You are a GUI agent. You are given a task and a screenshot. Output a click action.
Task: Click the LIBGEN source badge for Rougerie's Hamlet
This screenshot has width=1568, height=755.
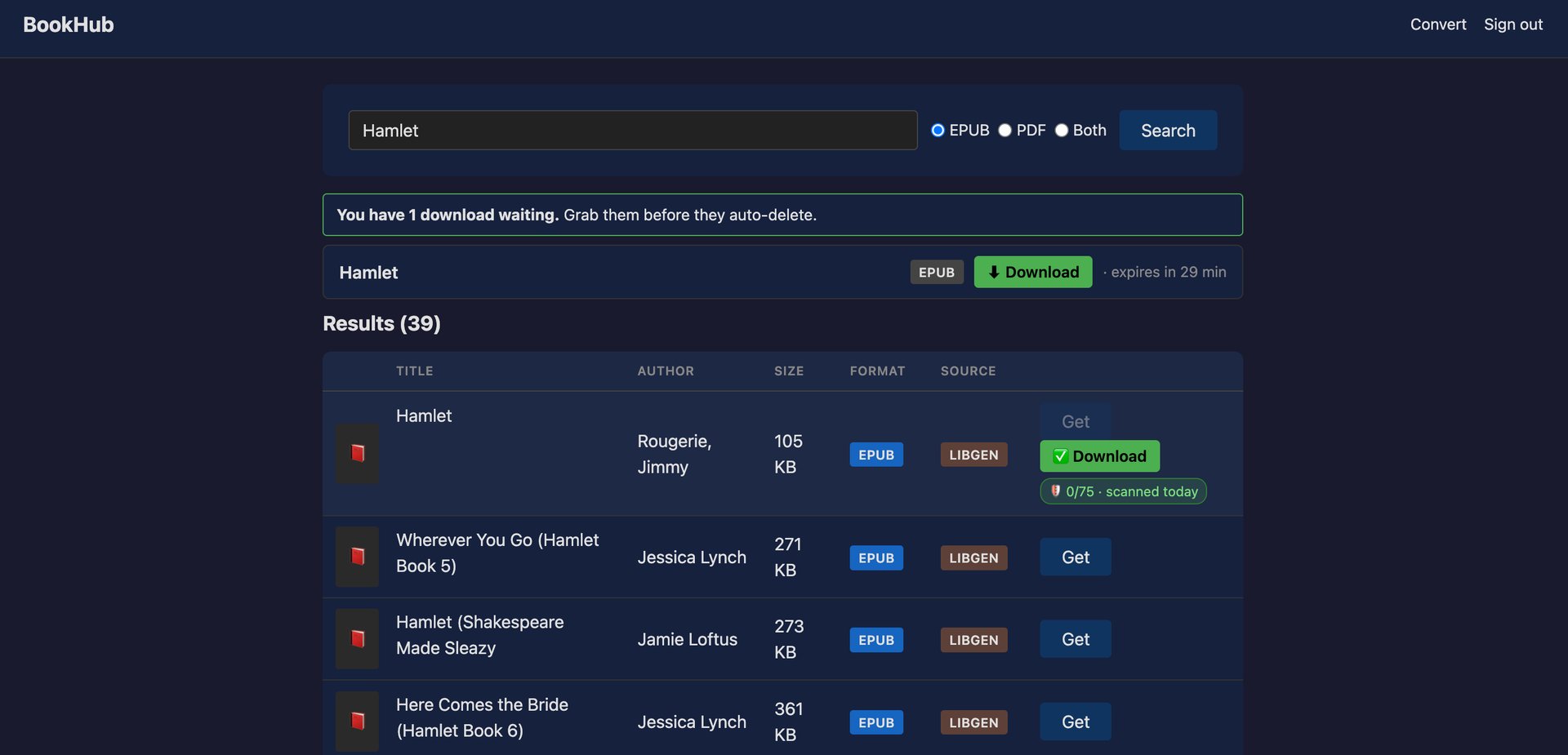[973, 455]
